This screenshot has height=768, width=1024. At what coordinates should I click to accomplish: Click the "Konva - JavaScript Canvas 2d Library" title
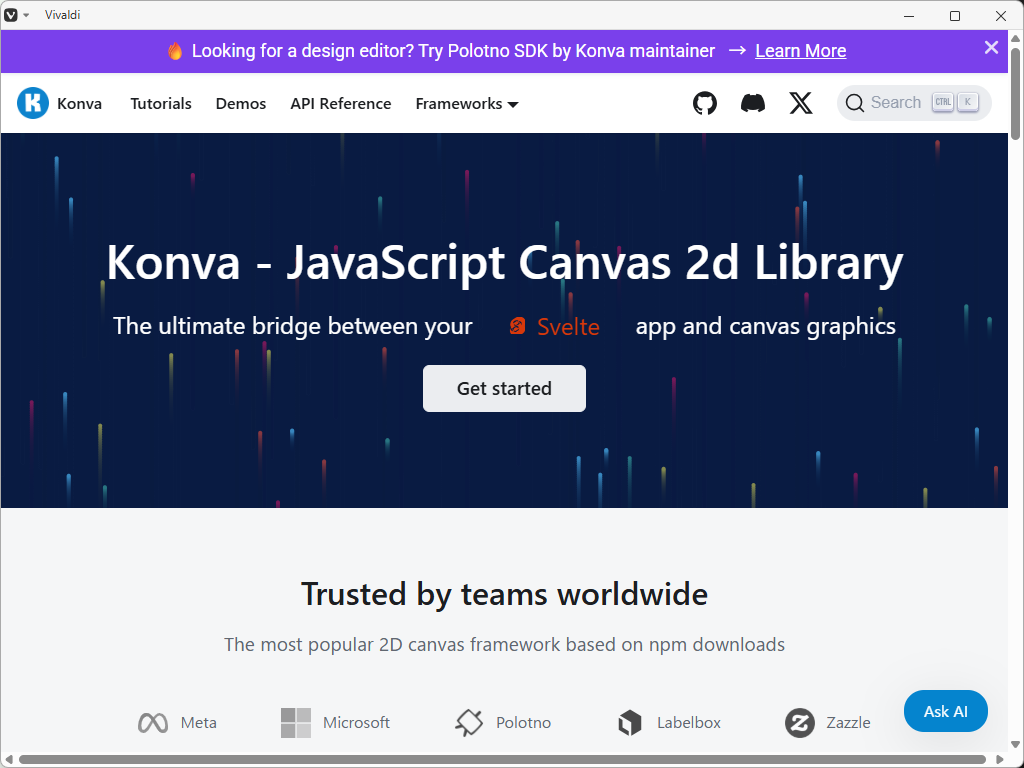[505, 263]
